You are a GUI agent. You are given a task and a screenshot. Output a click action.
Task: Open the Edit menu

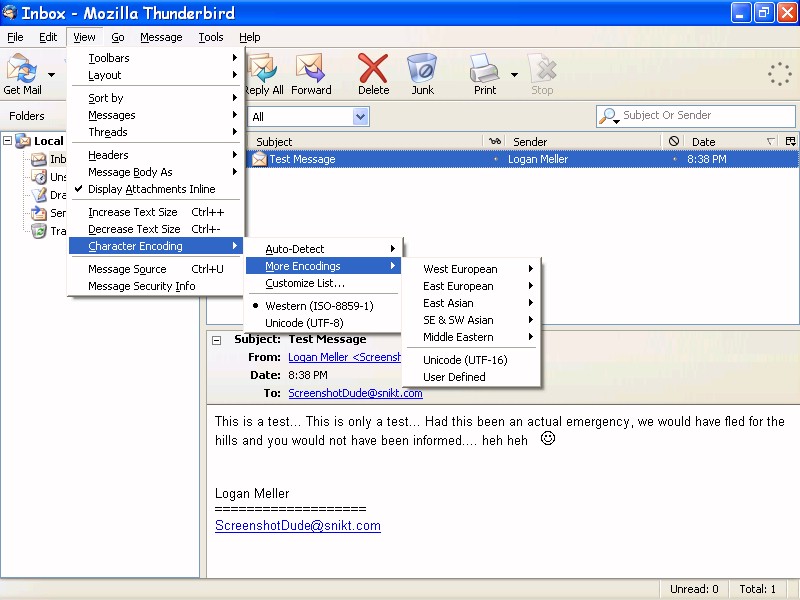[48, 37]
